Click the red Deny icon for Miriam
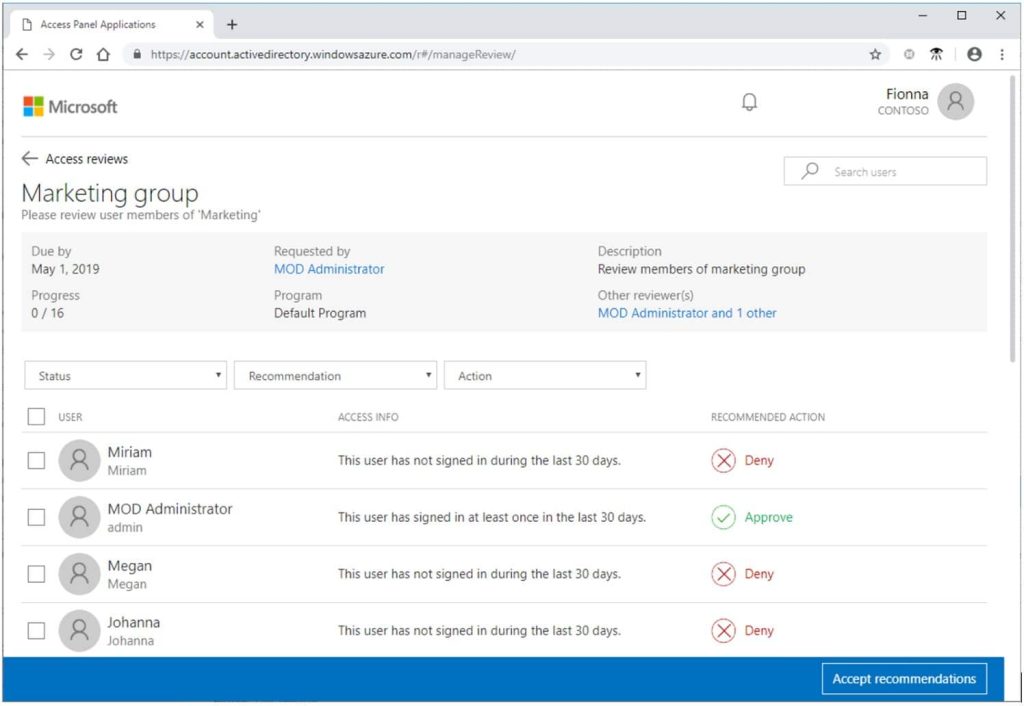1024x706 pixels. (723, 460)
